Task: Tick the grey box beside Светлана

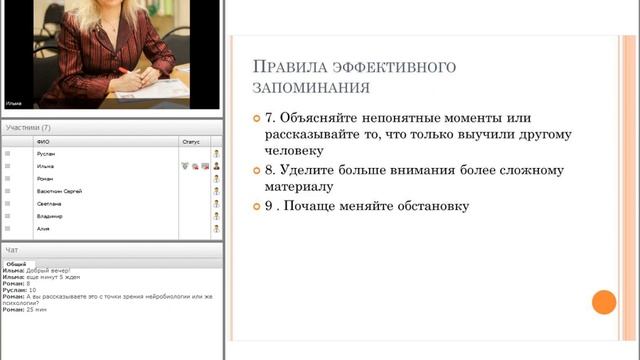Action: click(7, 203)
